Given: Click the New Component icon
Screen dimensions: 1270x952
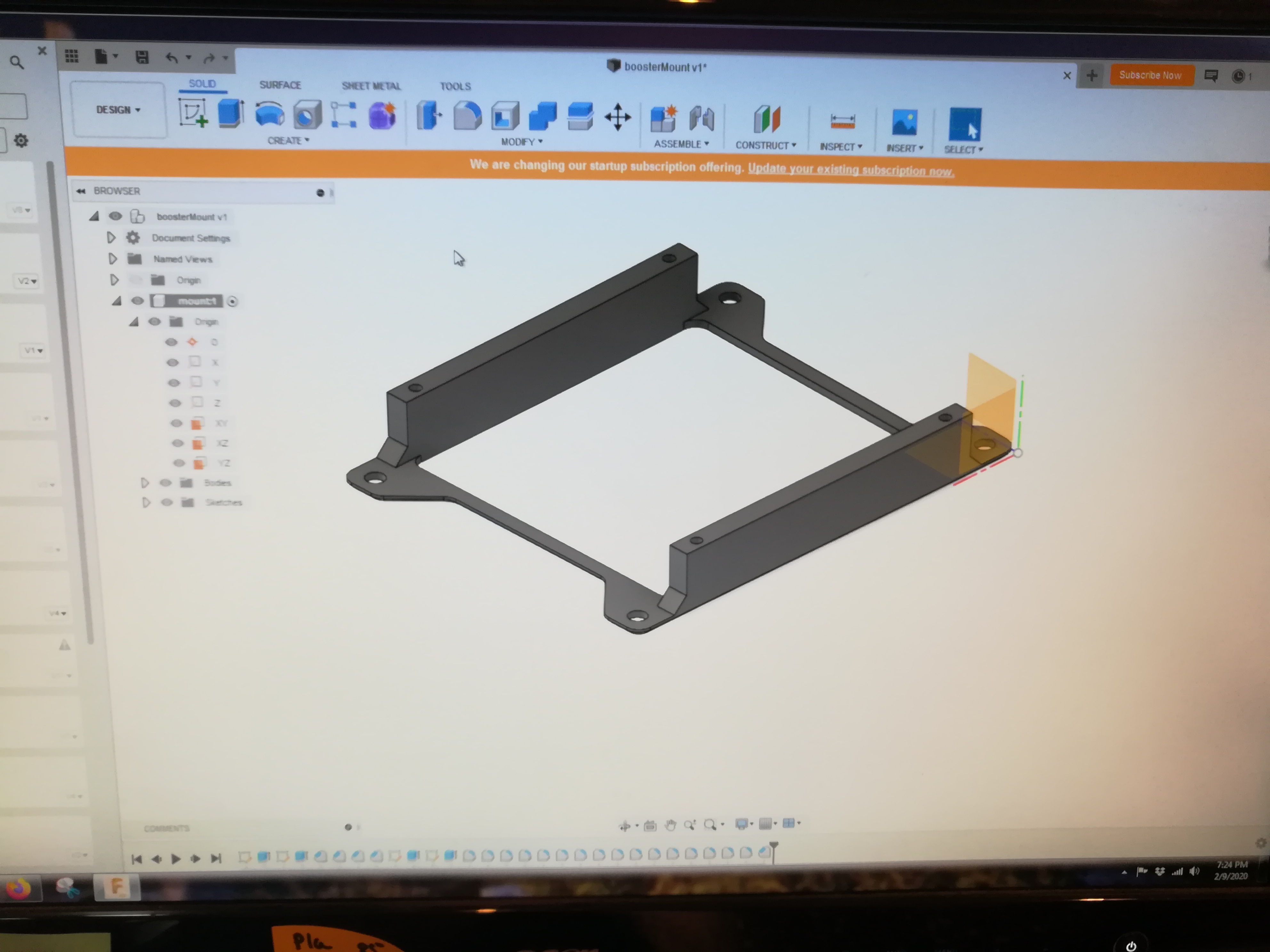Looking at the screenshot, I should [663, 119].
